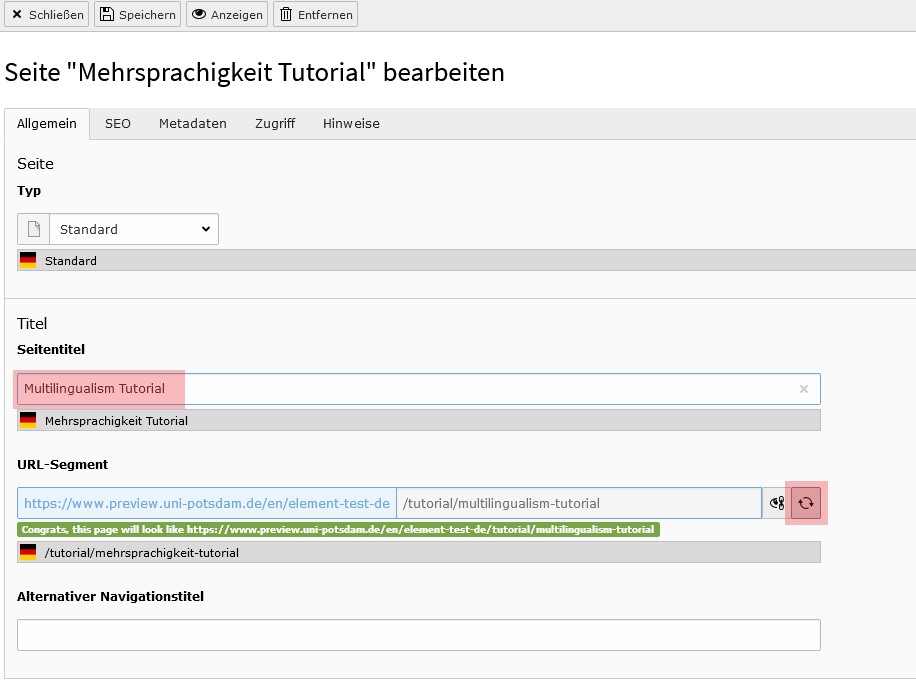Viewport: 916px width, 689px height.
Task: Select the Hinweise tab
Action: pyautogui.click(x=351, y=124)
